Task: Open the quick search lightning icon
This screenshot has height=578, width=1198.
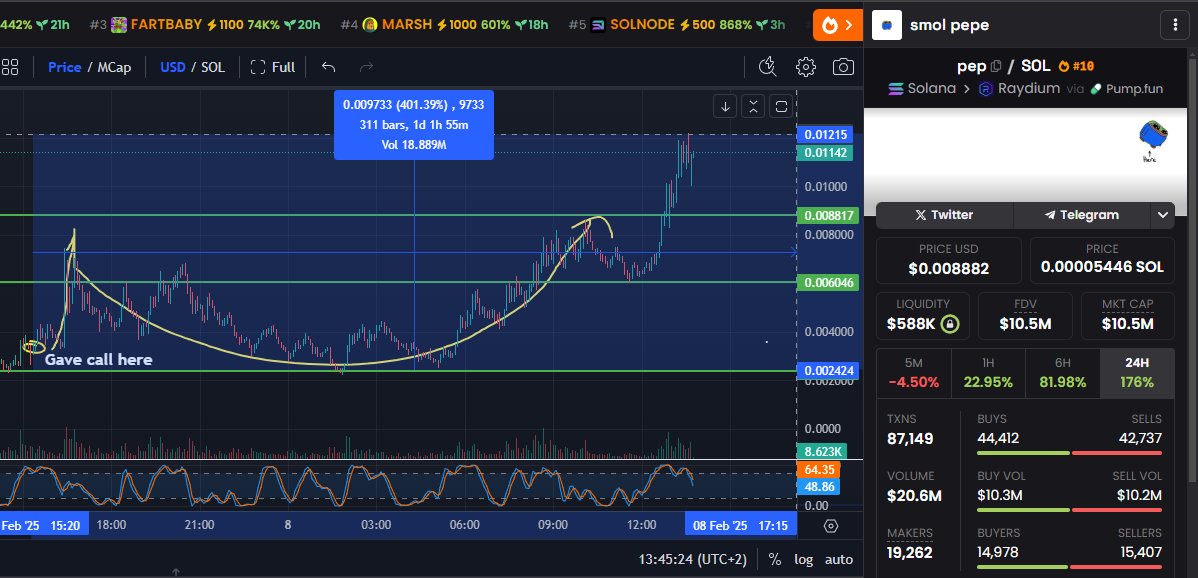Action: tap(768, 67)
